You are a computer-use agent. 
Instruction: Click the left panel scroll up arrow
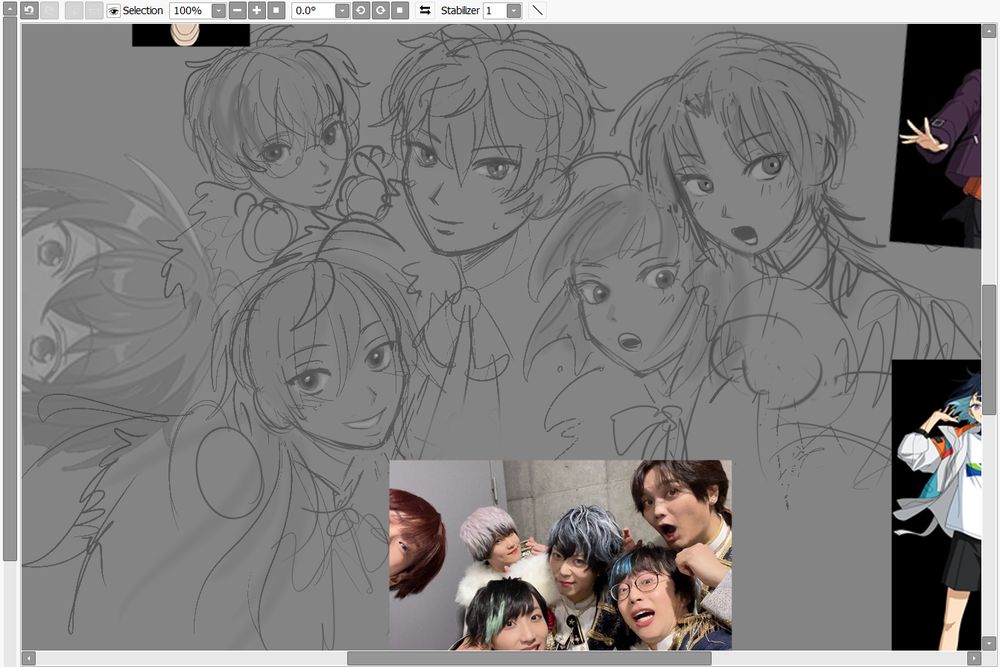pos(10,8)
